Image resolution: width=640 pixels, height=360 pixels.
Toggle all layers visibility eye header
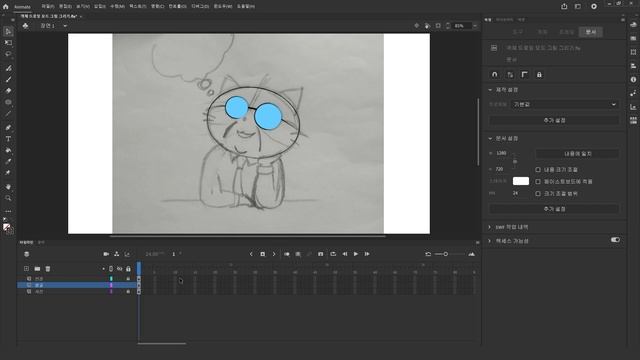click(x=120, y=269)
